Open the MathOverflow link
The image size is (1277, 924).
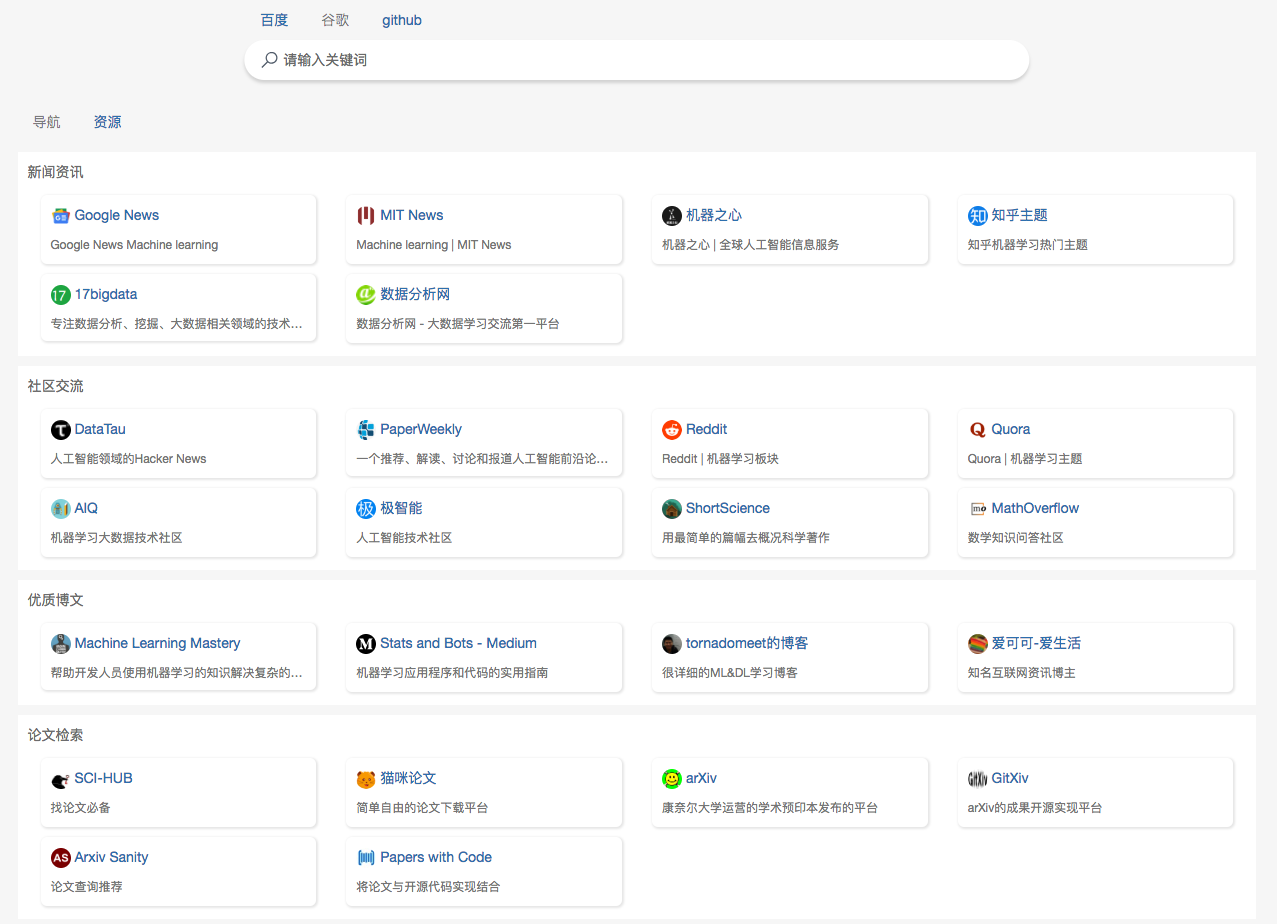(x=1036, y=508)
